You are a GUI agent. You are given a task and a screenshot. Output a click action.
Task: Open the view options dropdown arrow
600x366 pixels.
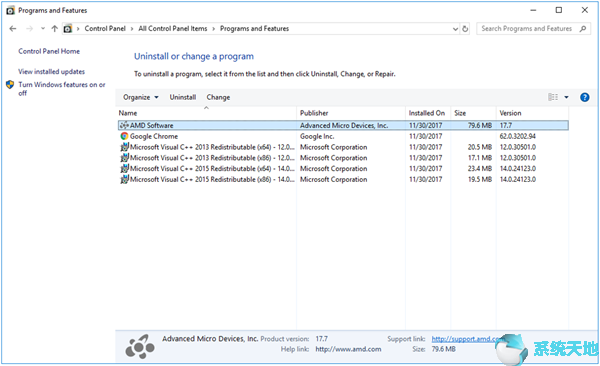(566, 97)
